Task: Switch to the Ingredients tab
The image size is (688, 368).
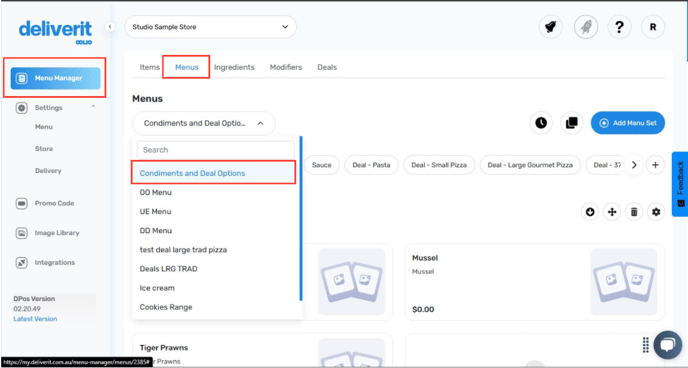Action: coord(234,67)
